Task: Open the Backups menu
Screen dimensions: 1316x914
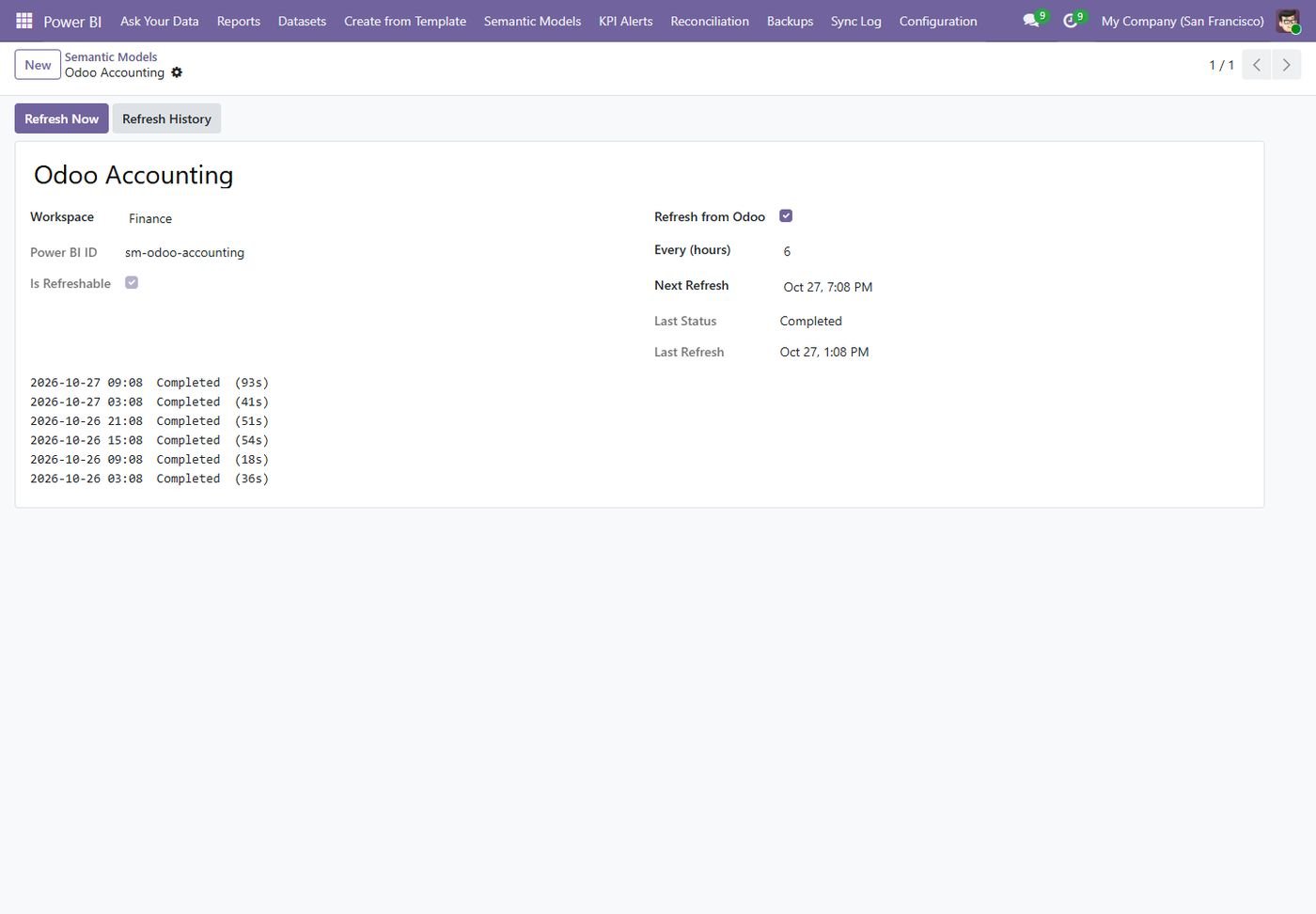Action: tap(790, 21)
